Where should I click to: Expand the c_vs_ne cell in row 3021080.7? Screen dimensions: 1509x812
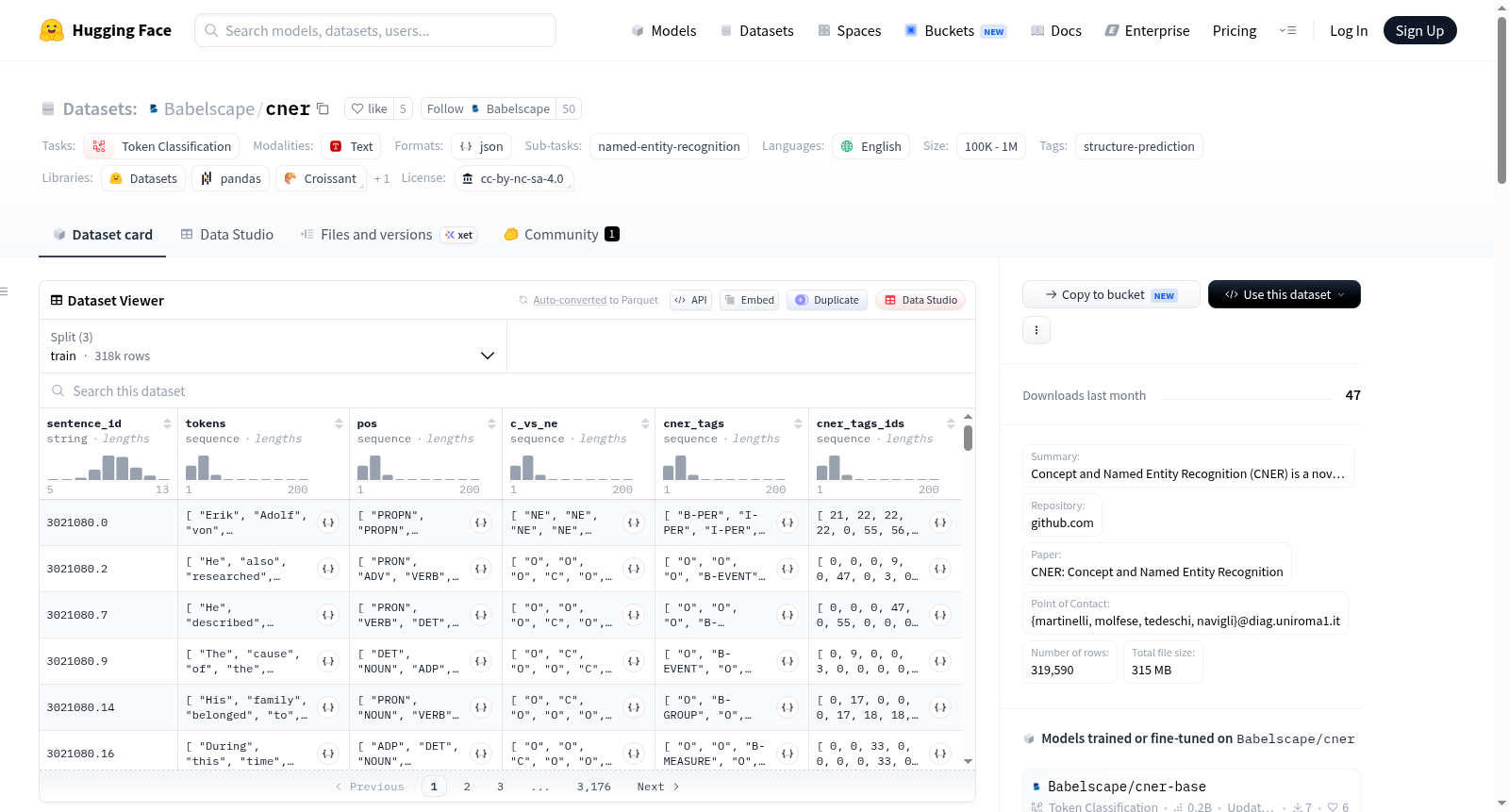click(x=634, y=615)
